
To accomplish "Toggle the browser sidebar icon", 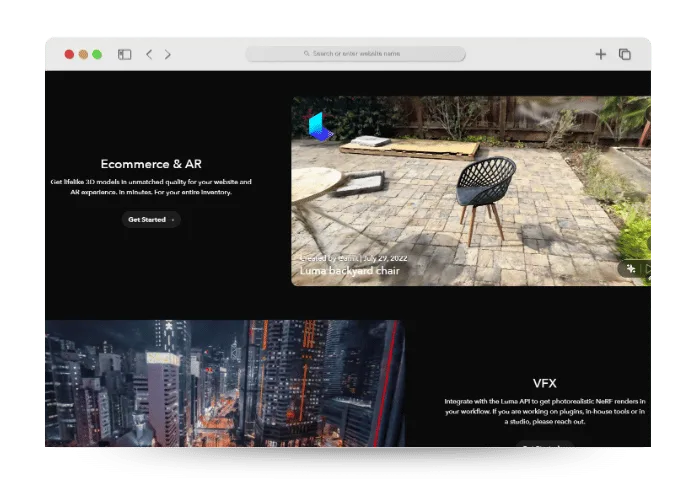I will [125, 54].
